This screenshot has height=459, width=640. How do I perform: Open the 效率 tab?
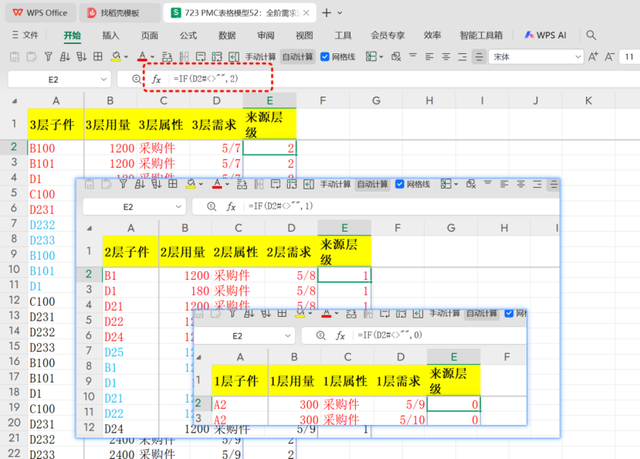pos(432,35)
